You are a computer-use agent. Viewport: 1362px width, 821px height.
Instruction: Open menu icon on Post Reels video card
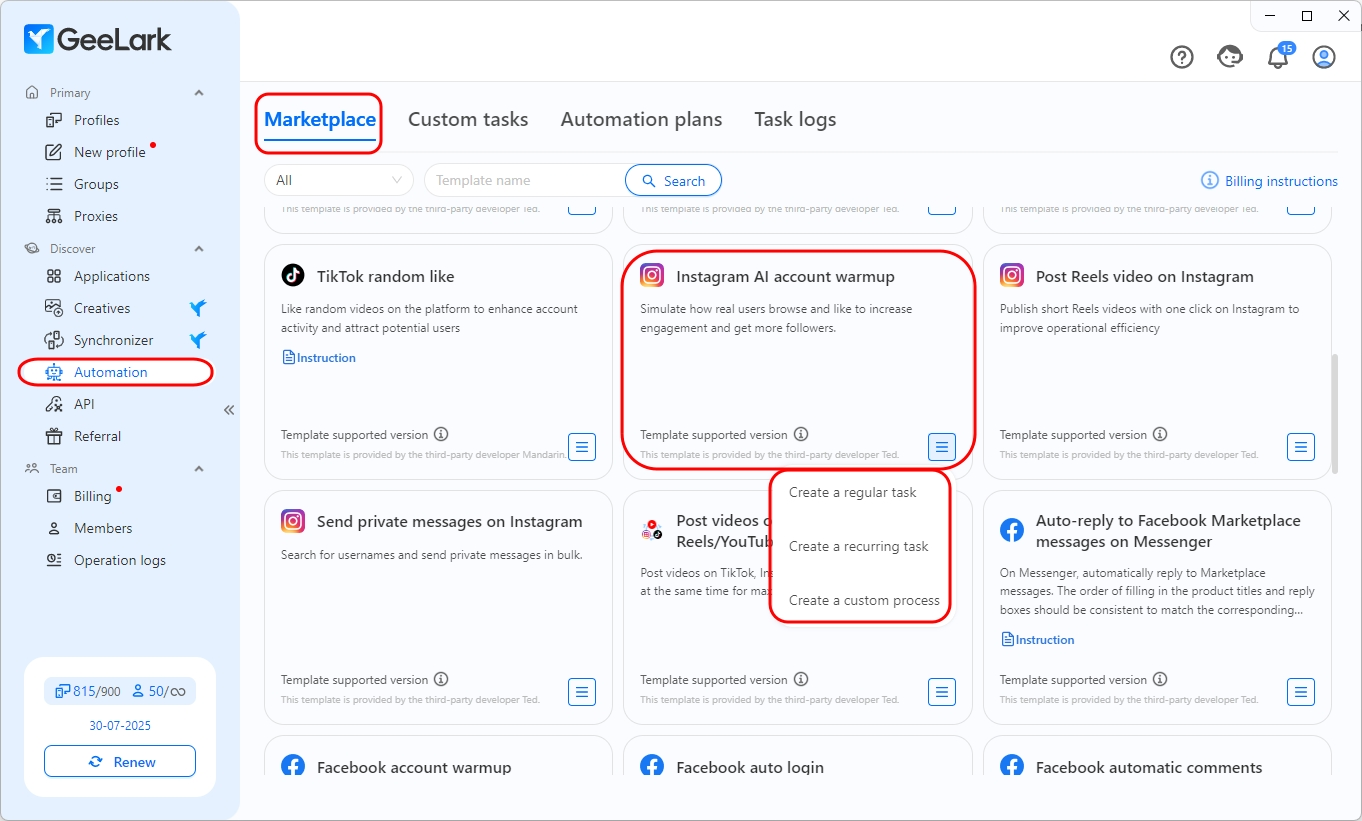point(1300,446)
